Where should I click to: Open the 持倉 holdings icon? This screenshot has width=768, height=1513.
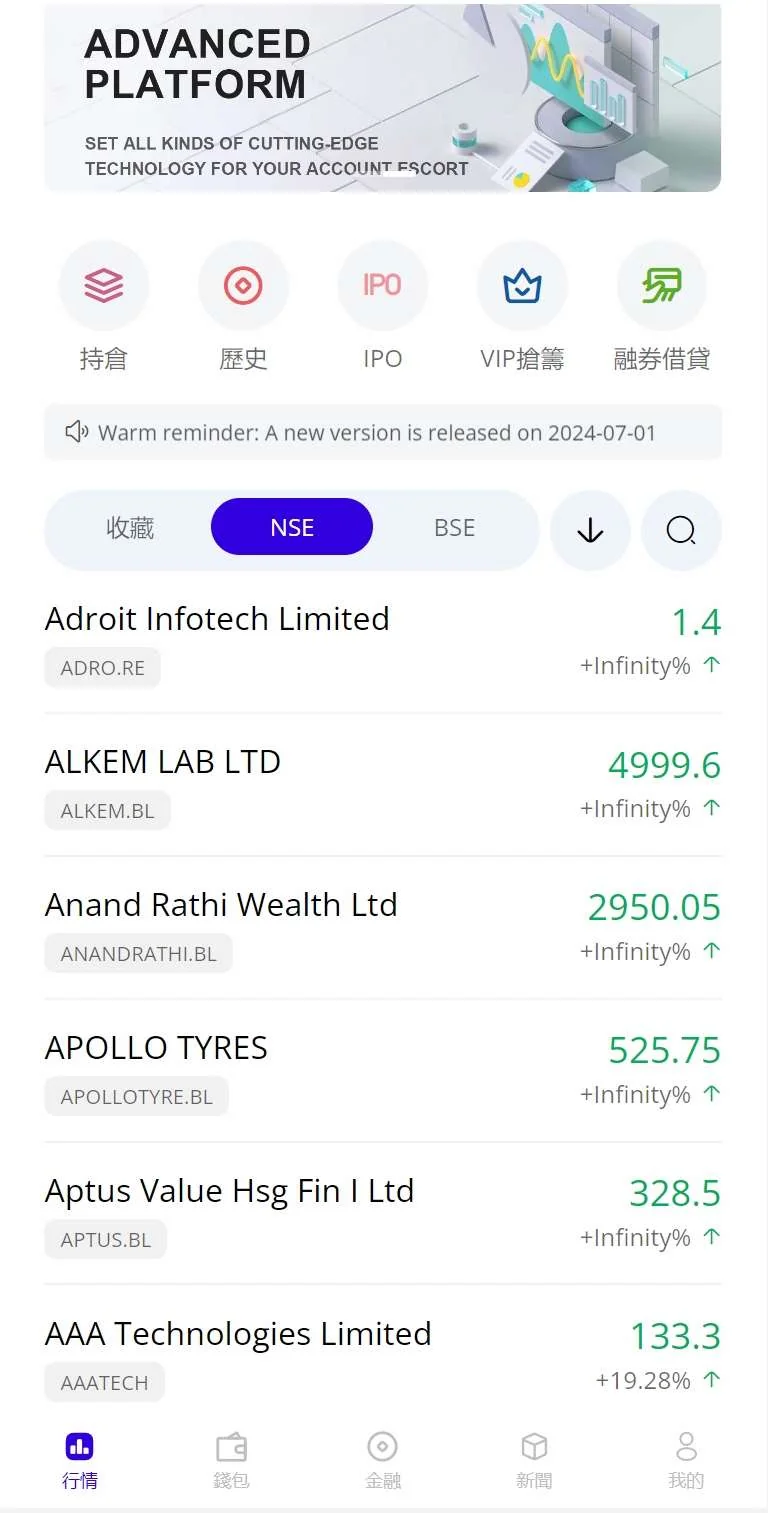click(x=104, y=286)
